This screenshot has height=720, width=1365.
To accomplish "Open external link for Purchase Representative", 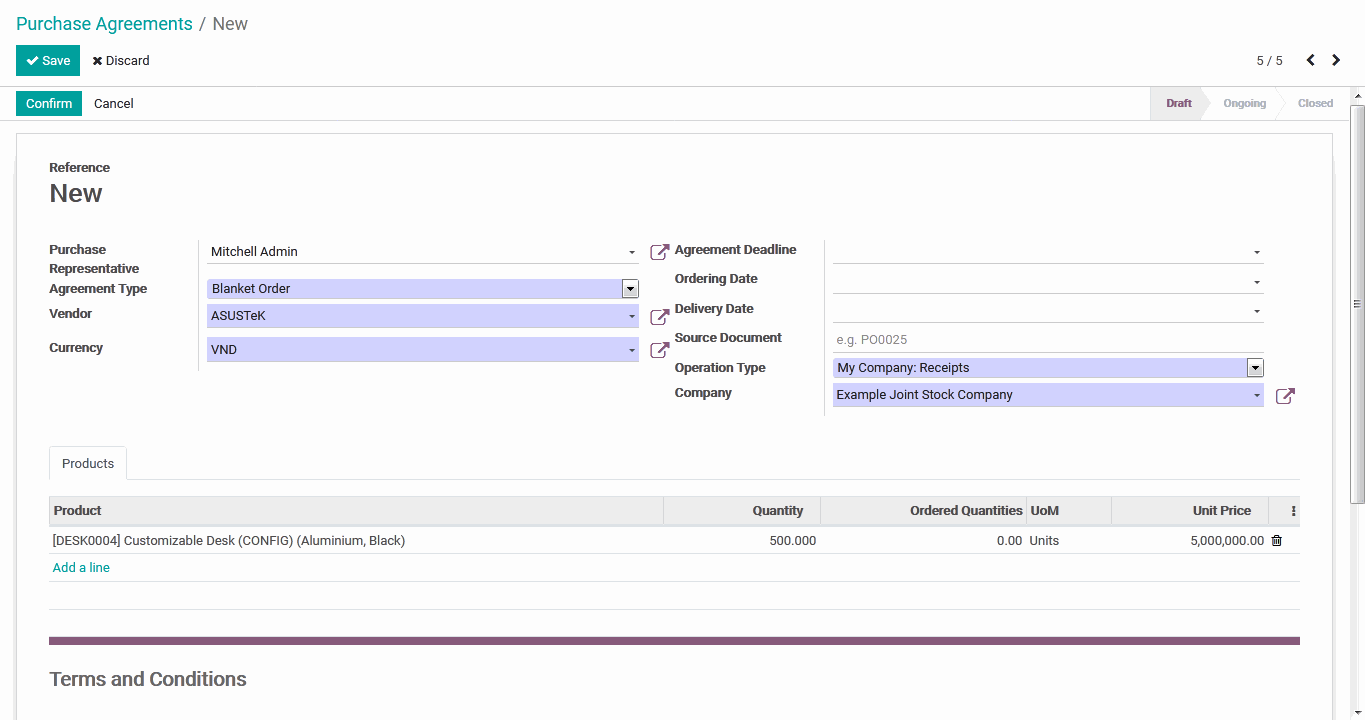I will [x=659, y=252].
